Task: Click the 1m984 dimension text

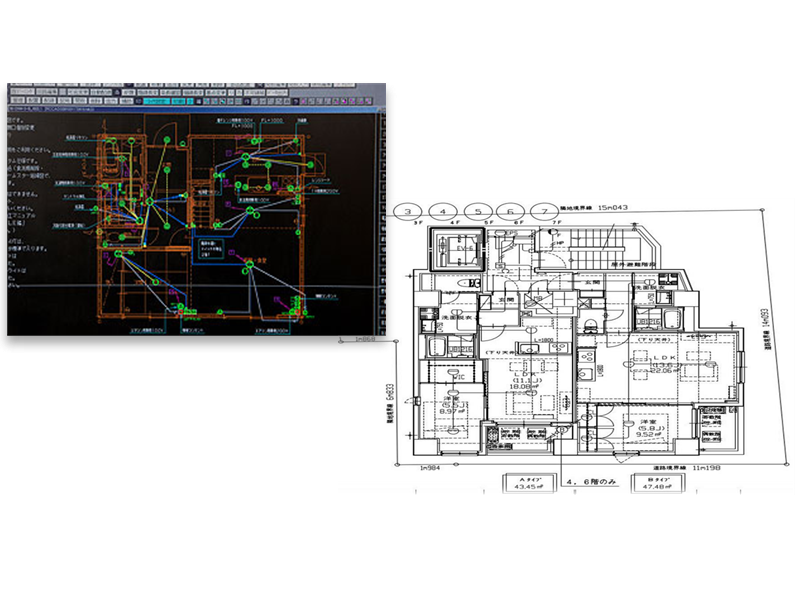Action: click(x=430, y=468)
